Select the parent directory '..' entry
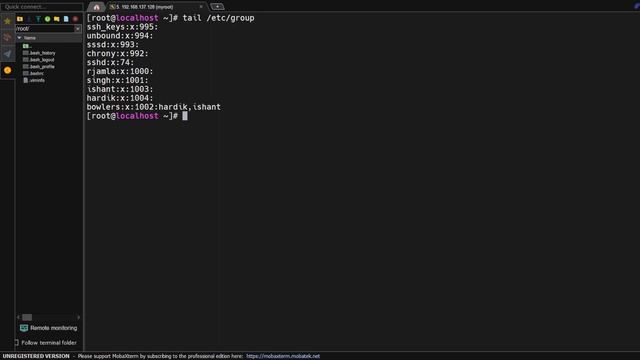640x360 pixels. 27,46
